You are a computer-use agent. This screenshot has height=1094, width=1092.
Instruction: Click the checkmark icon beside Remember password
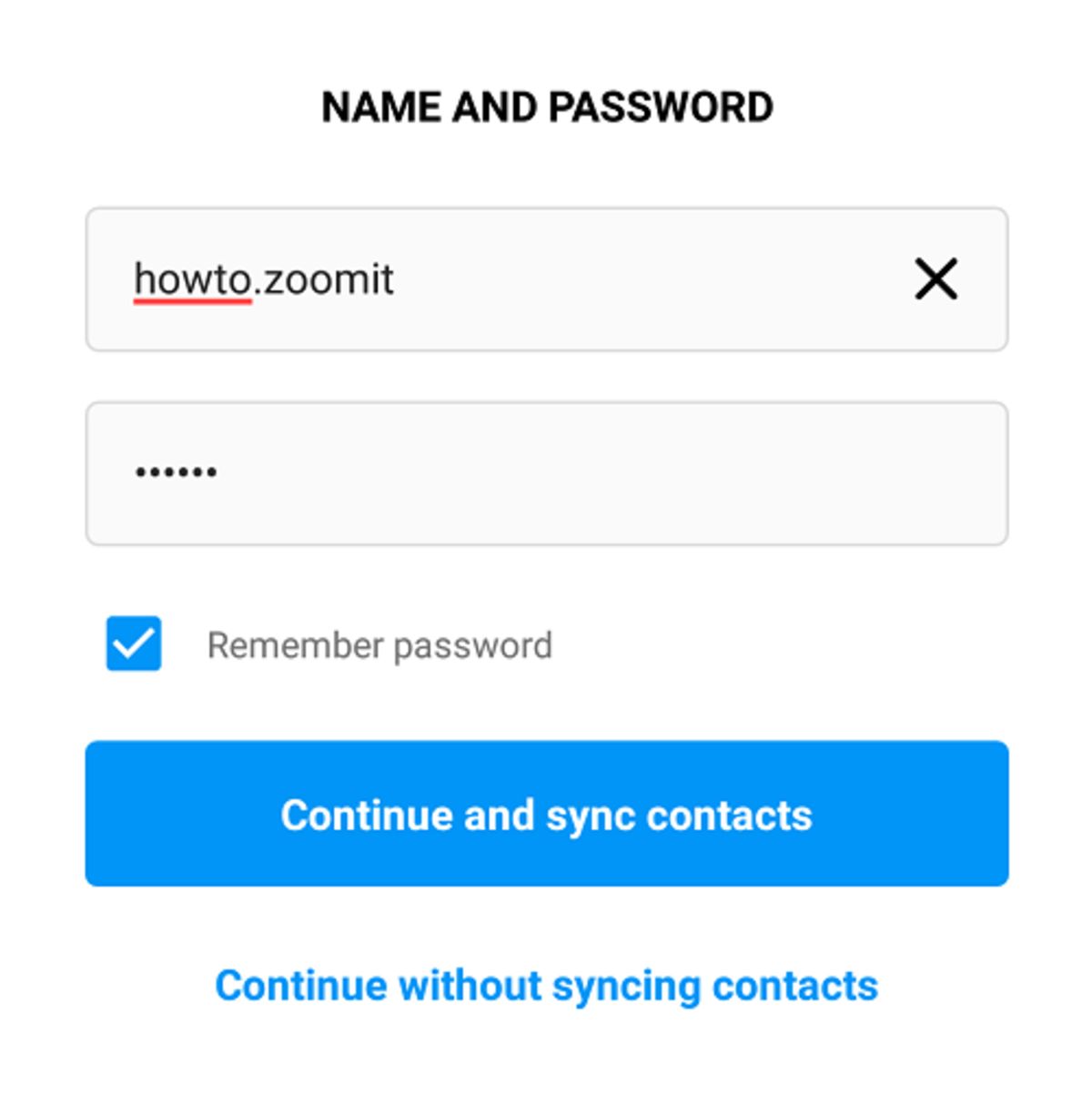[x=134, y=643]
